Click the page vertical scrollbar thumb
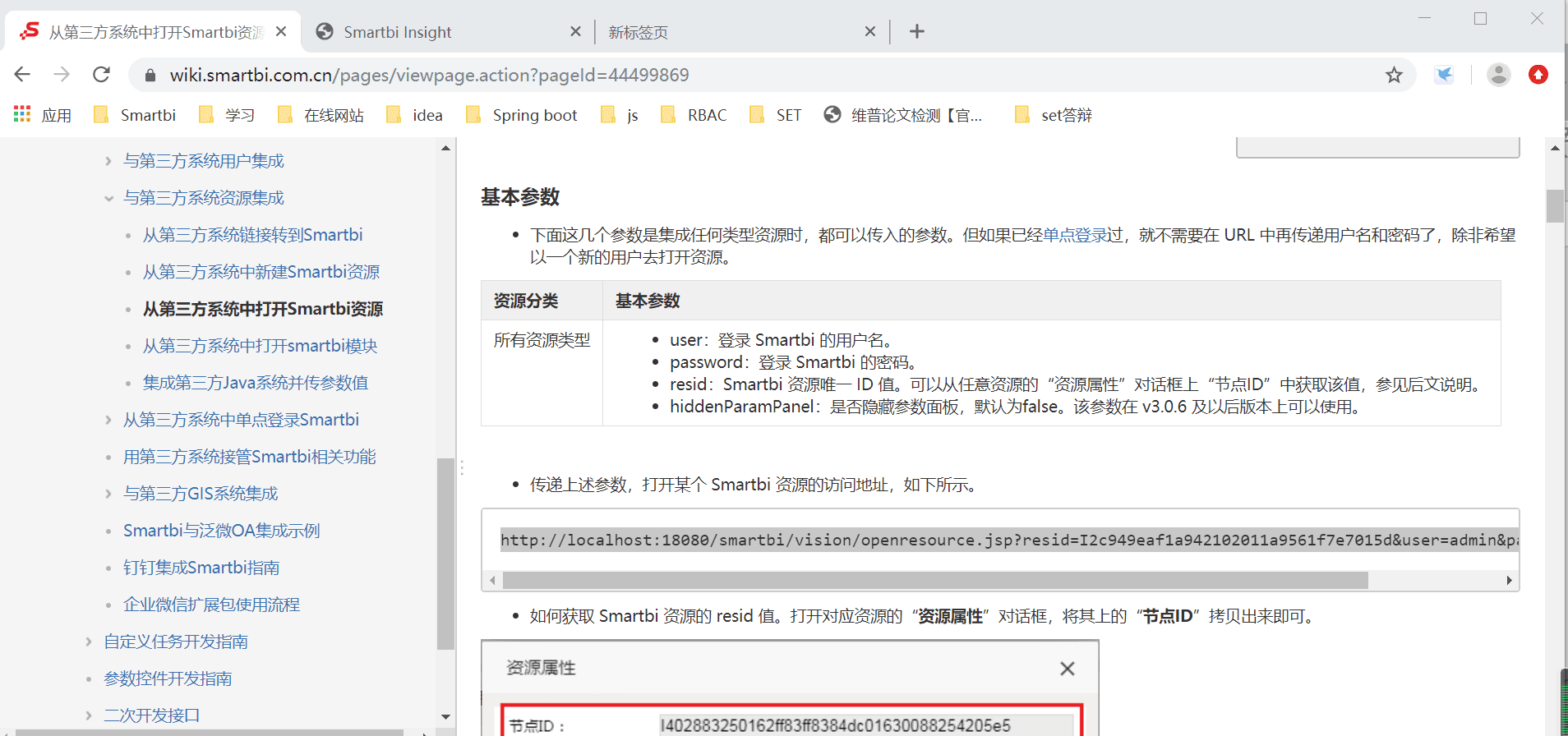Viewport: 1568px width, 736px height. [x=1555, y=206]
